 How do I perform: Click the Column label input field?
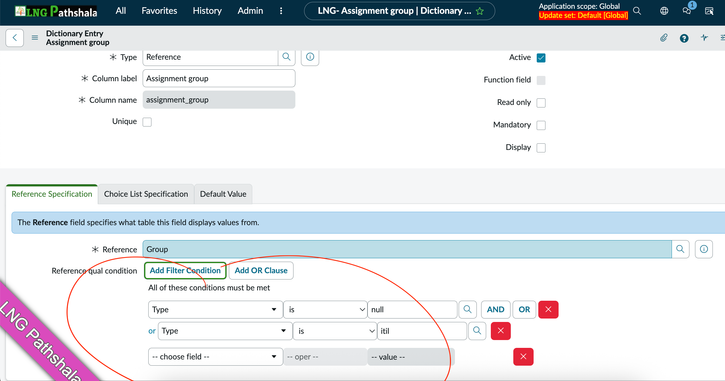pyautogui.click(x=219, y=79)
